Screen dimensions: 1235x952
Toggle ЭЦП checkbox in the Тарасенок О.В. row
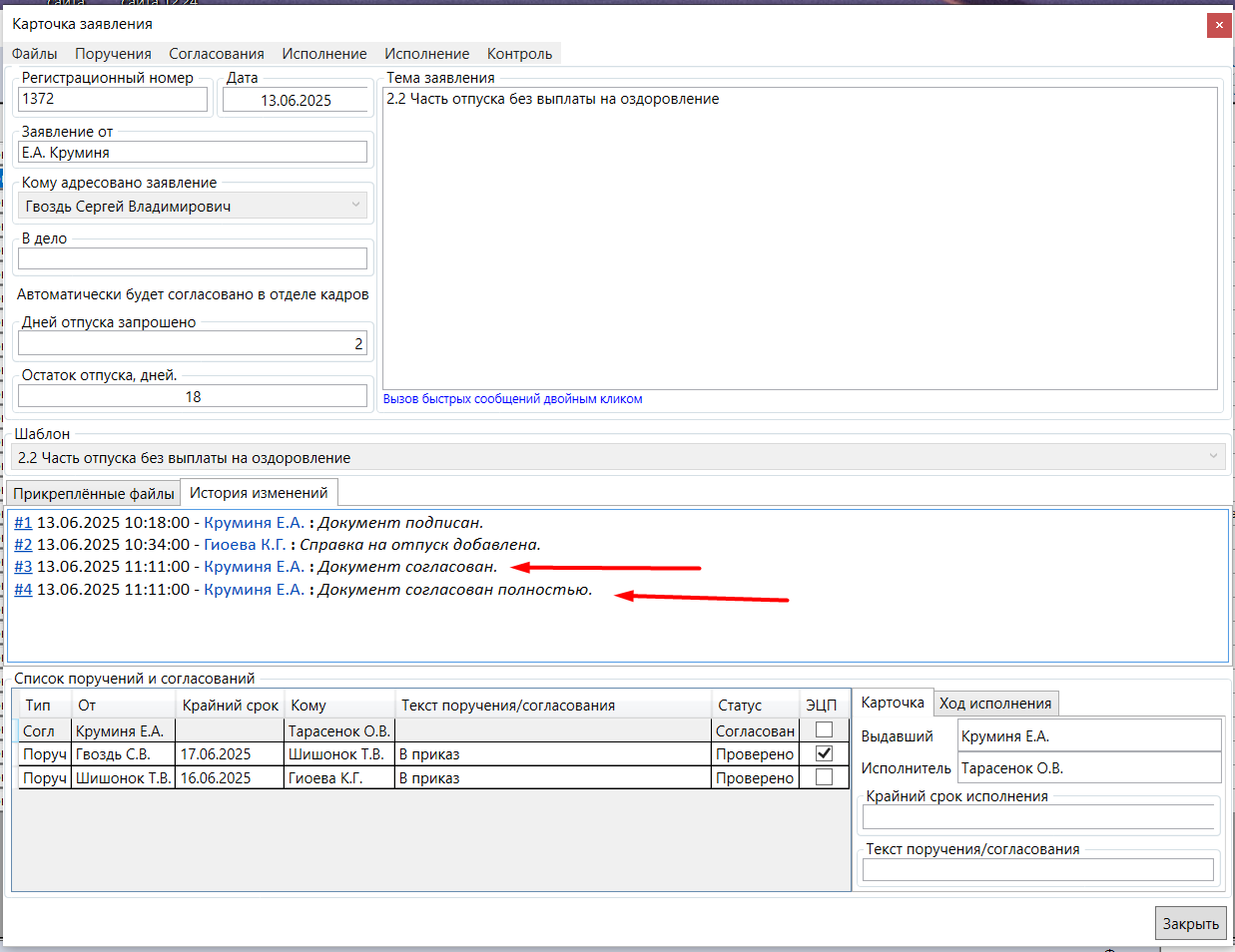click(824, 730)
